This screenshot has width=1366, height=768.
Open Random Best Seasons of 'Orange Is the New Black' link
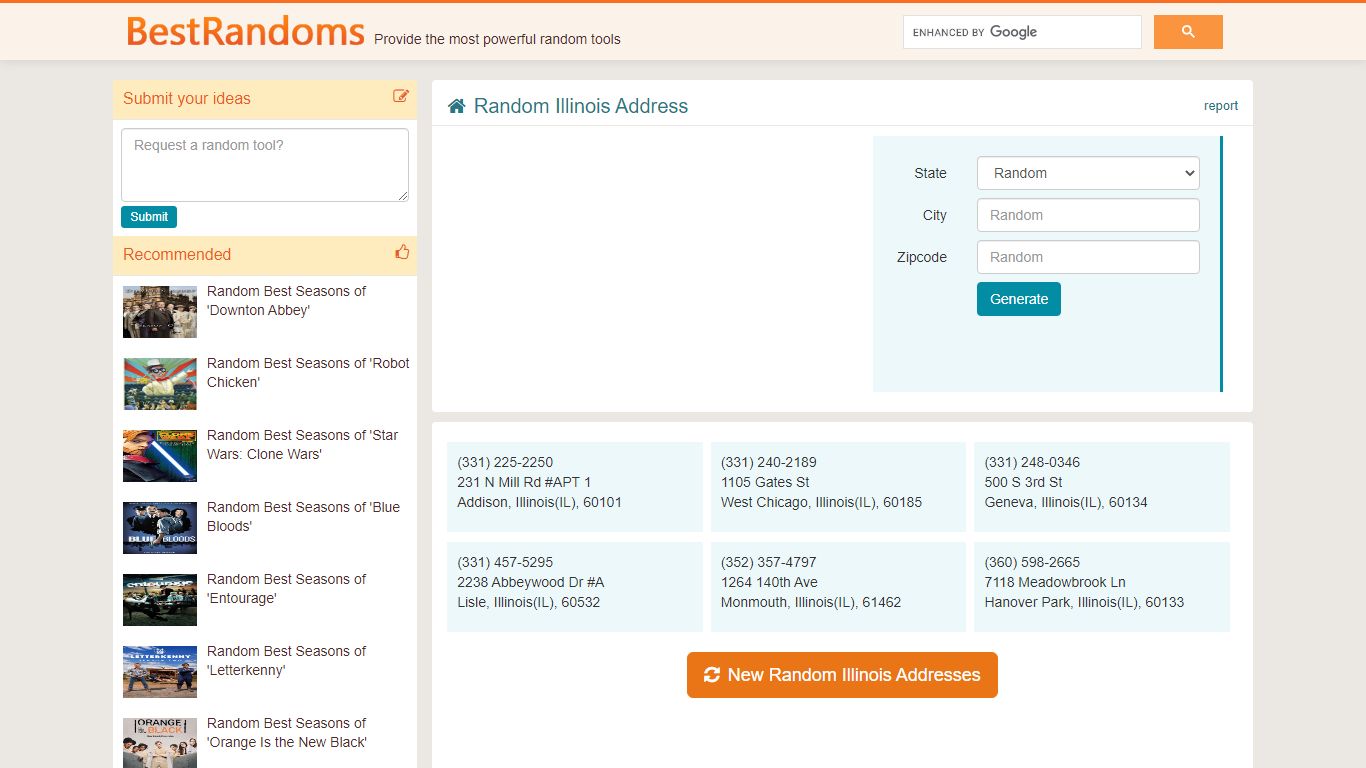tap(287, 733)
